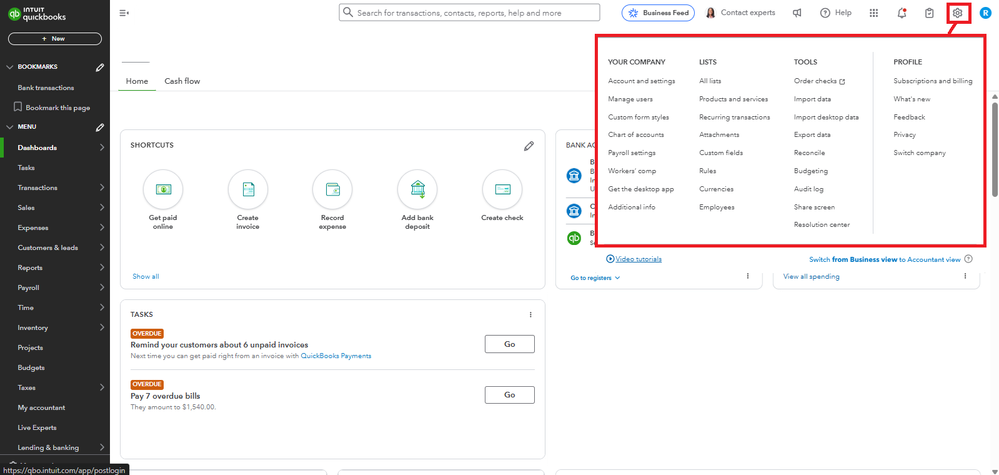Expand the Sales sidebar chevron
Viewport: 999px width, 475px height.
(102, 208)
